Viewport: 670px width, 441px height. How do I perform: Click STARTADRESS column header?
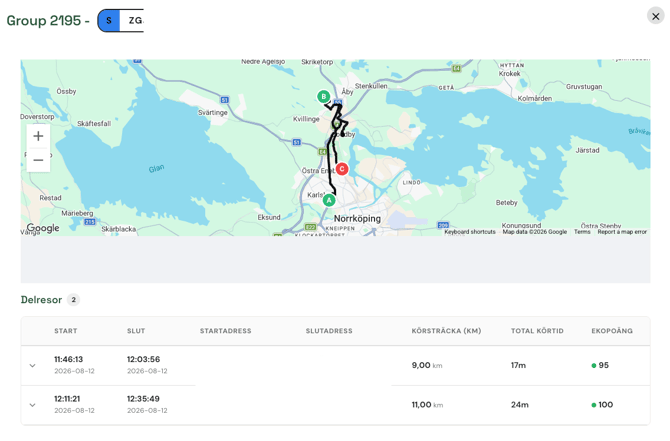[226, 331]
